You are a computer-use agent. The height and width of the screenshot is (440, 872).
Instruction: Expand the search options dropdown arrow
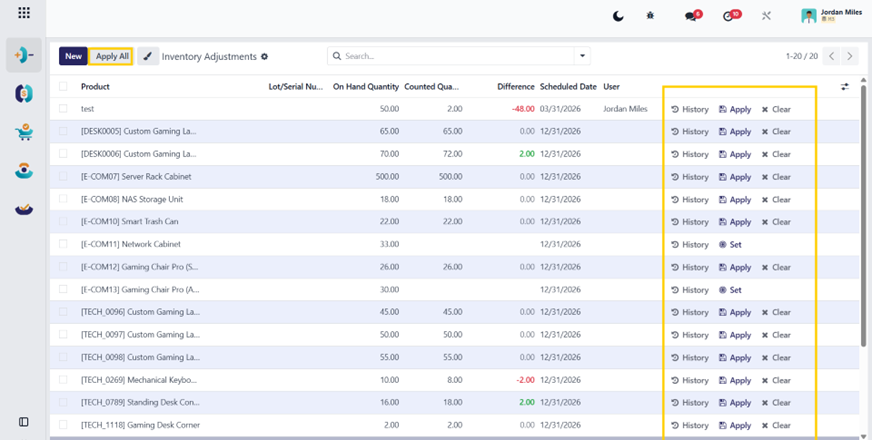tap(582, 56)
